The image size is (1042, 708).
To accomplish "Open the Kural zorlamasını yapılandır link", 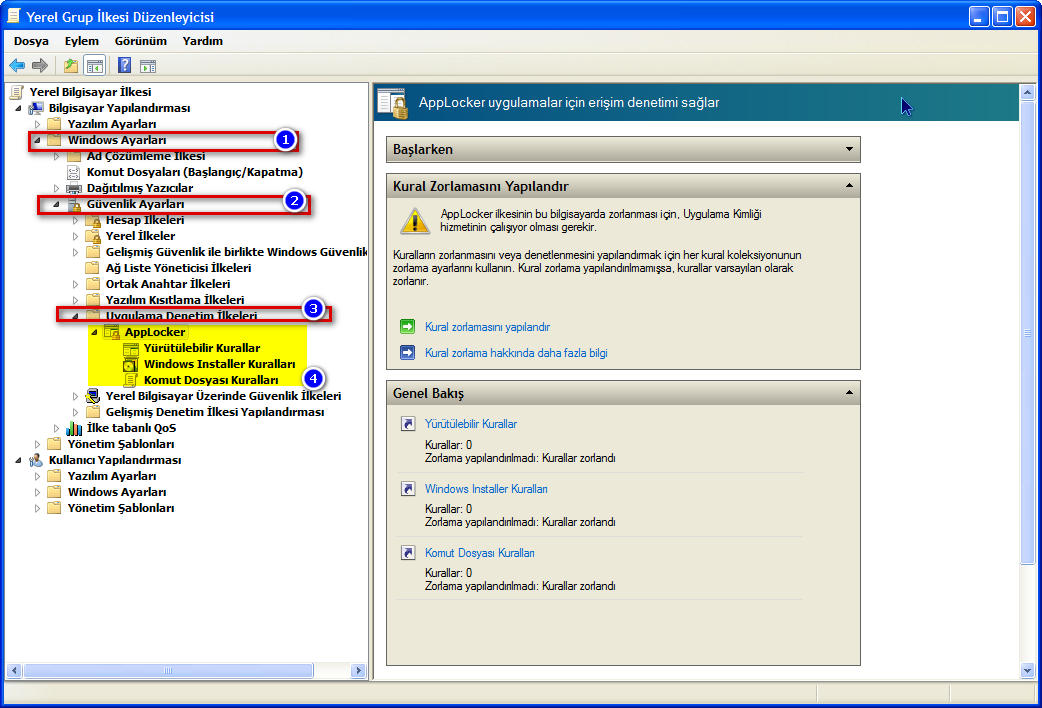I will coord(487,326).
